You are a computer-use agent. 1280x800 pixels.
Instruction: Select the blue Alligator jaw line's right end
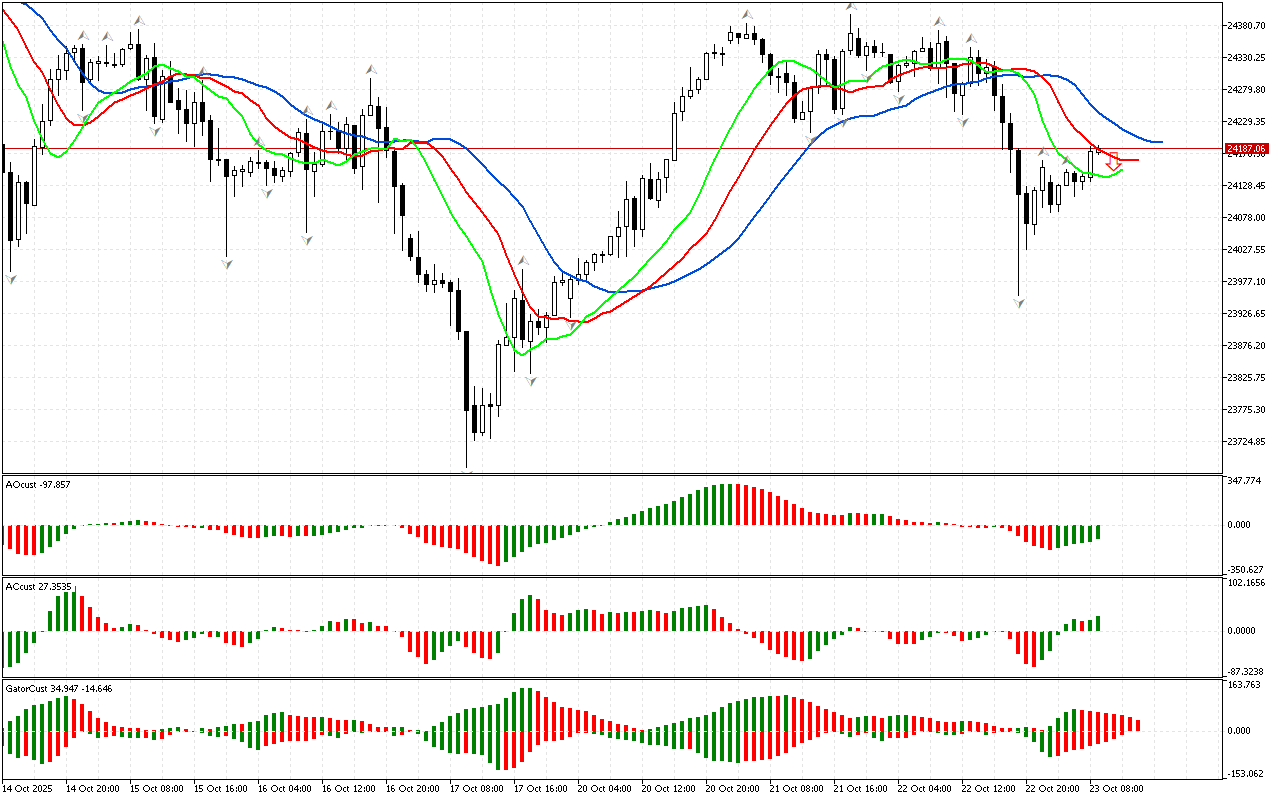1160,142
